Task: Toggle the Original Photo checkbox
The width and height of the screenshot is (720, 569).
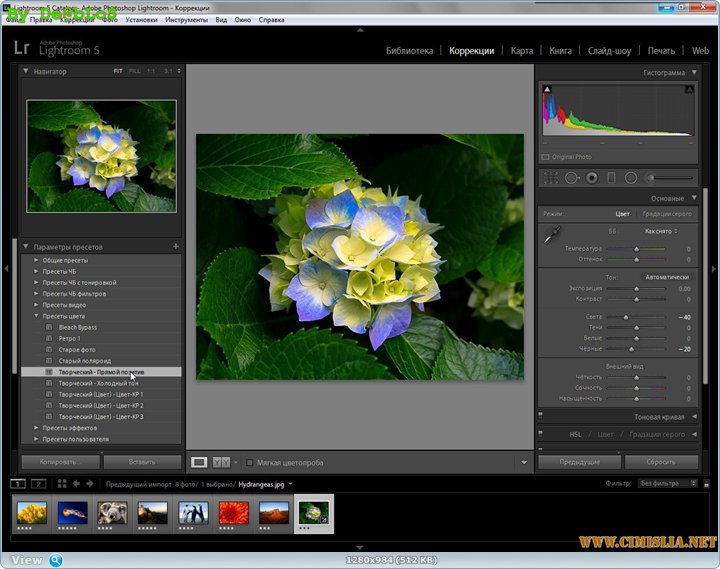Action: click(546, 157)
